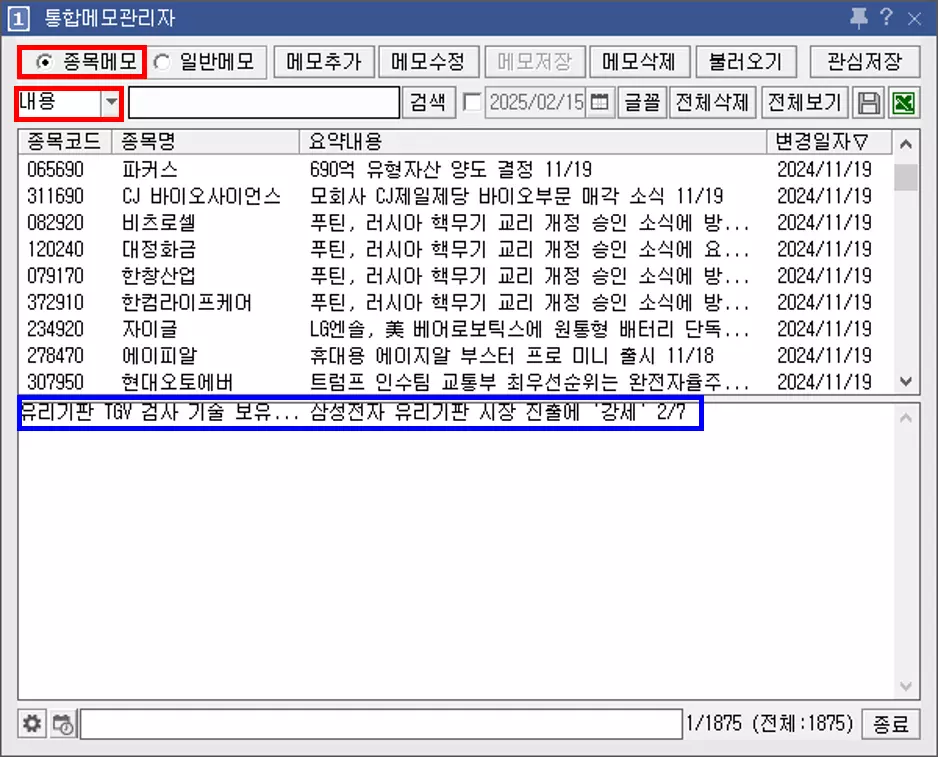
Task: Click the 요약내용 column header
Action: [533, 141]
